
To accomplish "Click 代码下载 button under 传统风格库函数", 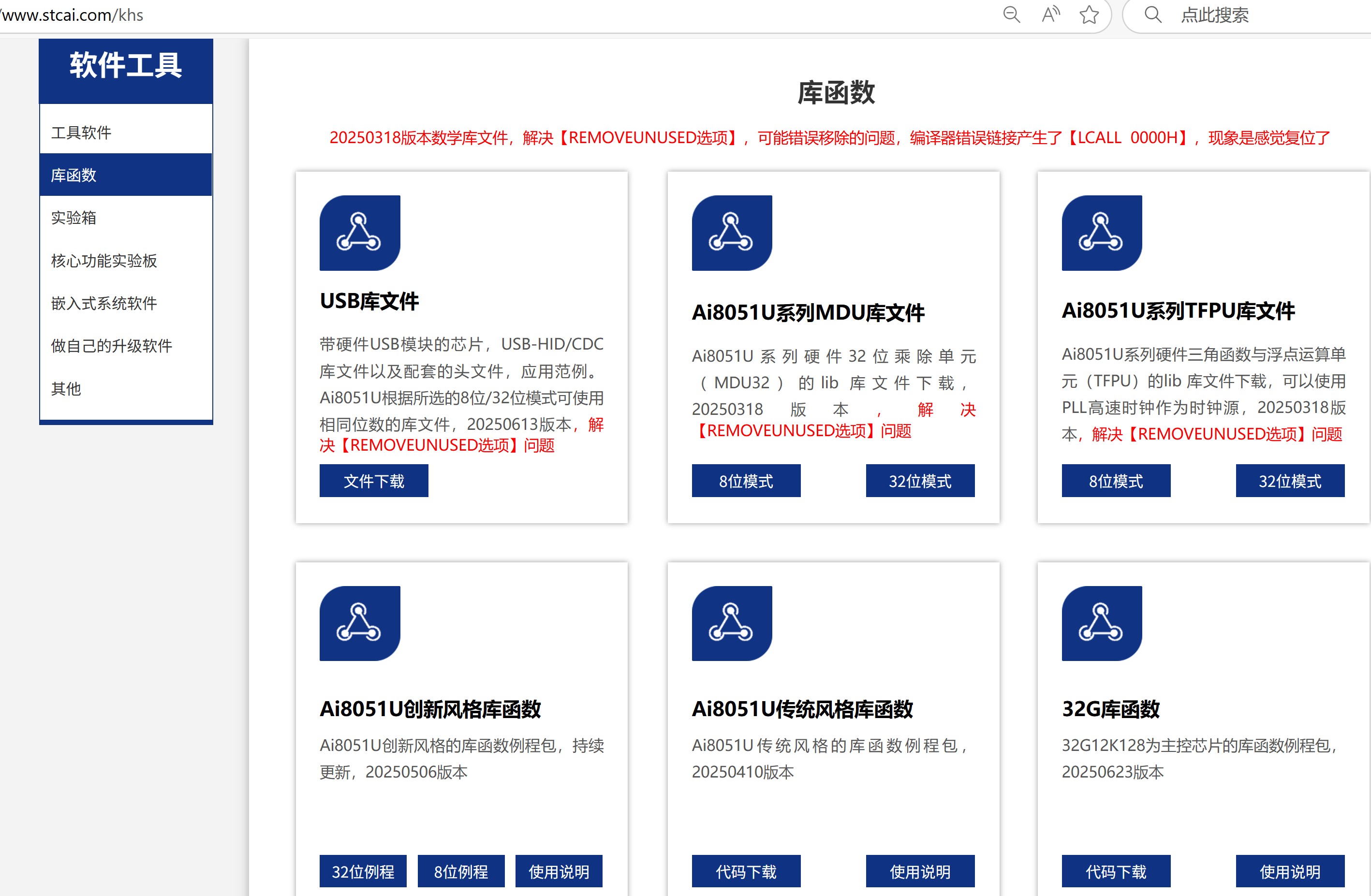I will pos(746,871).
